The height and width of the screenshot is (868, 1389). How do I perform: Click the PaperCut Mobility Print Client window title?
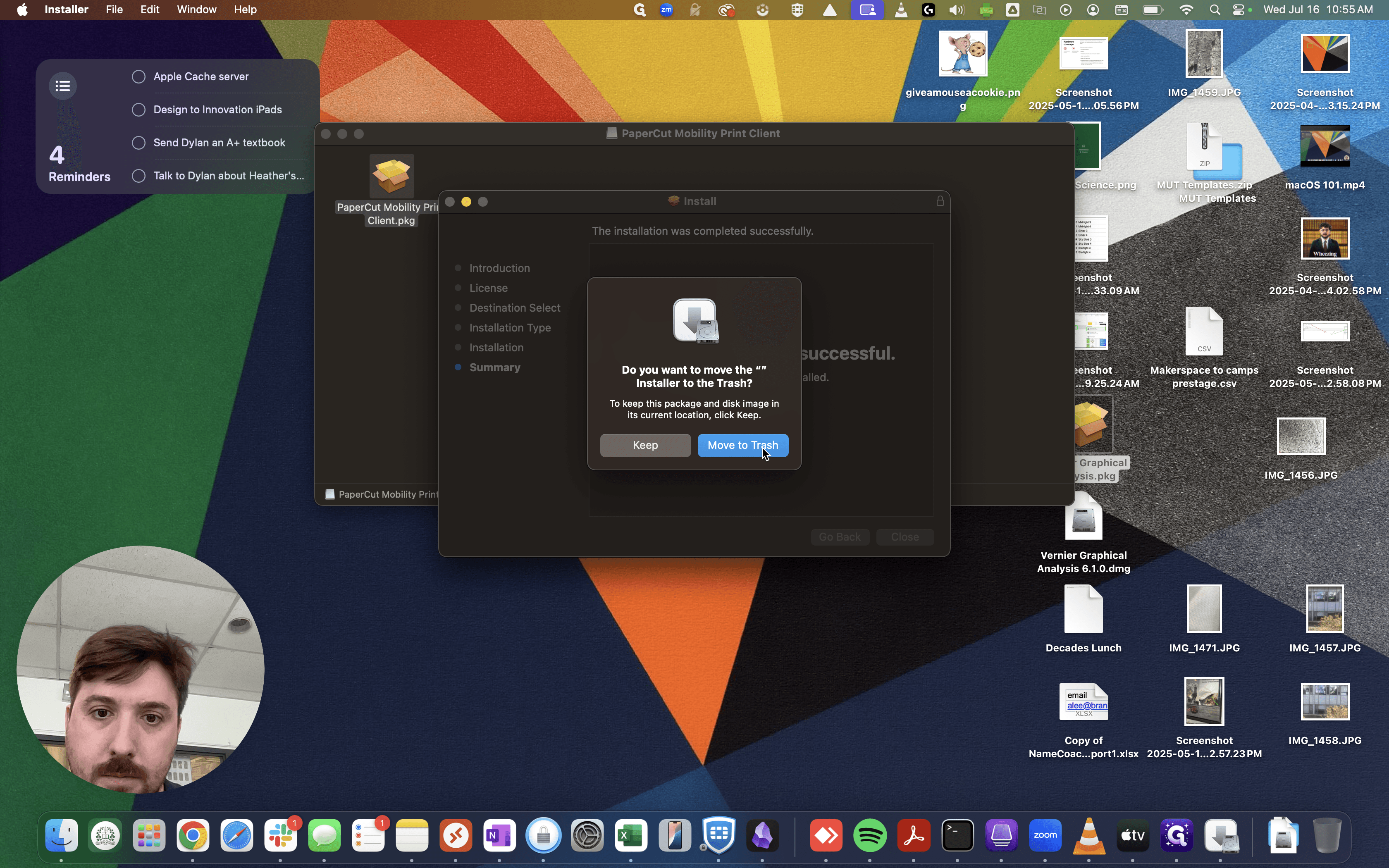[701, 133]
